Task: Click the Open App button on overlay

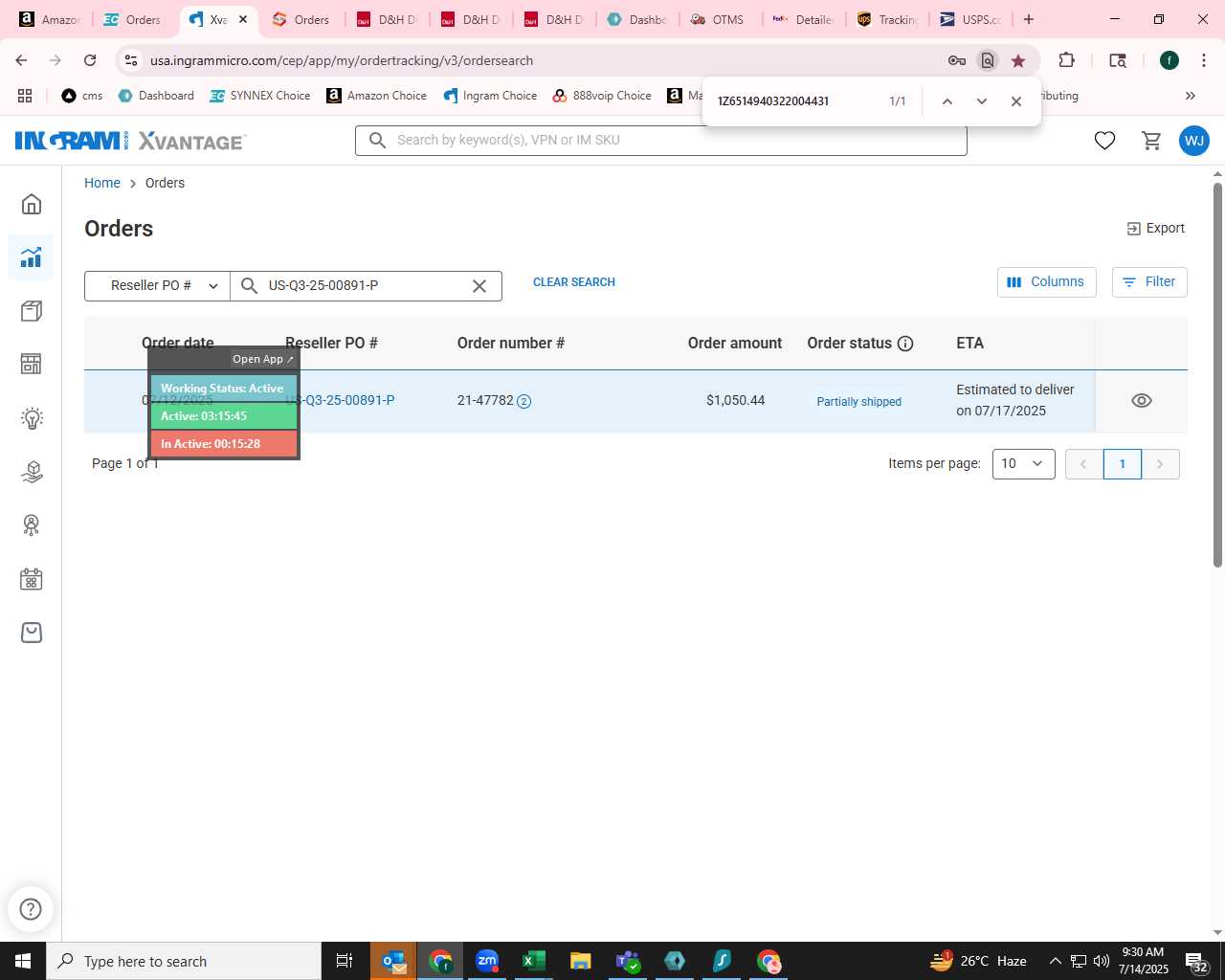Action: [x=262, y=359]
